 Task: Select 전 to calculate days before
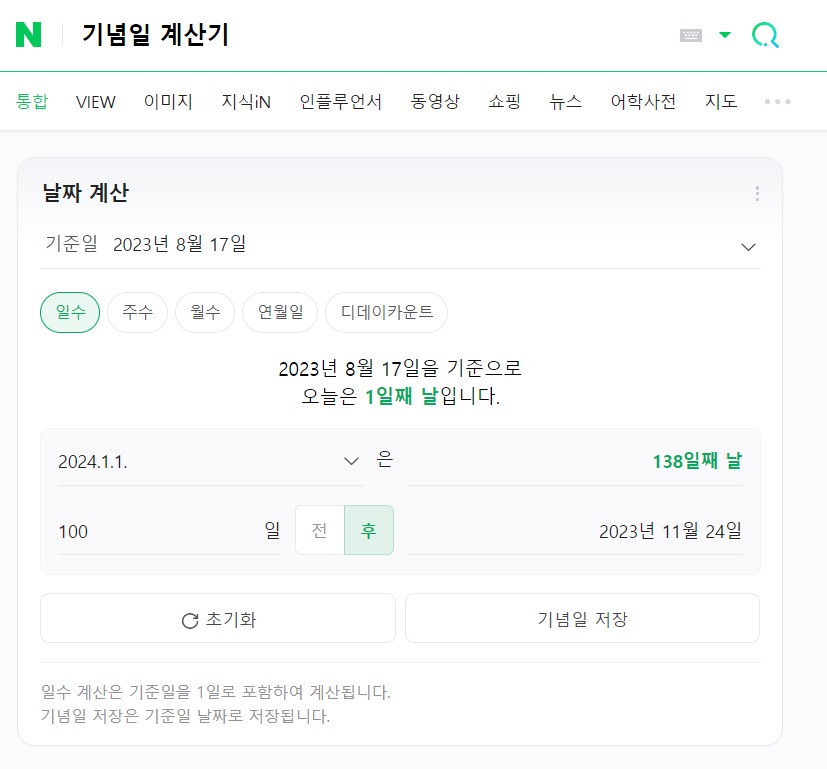click(321, 531)
